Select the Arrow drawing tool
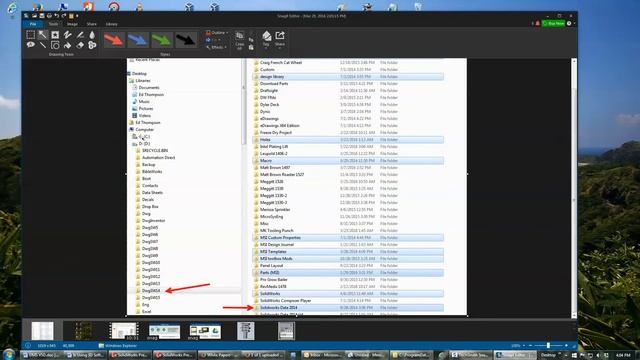Screen dimensions: 640x360 43,35
